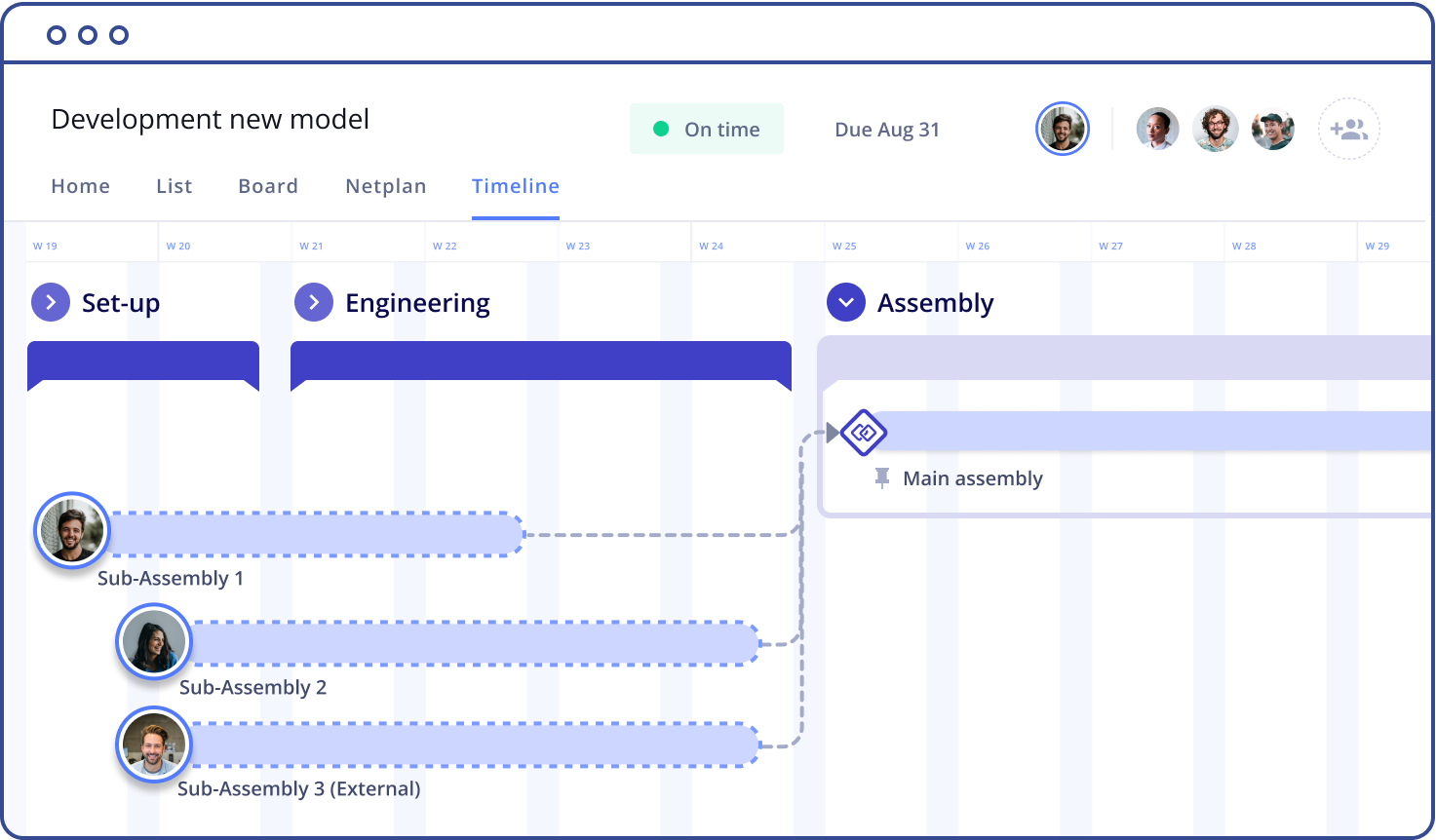Open the Board tab

coord(268,186)
